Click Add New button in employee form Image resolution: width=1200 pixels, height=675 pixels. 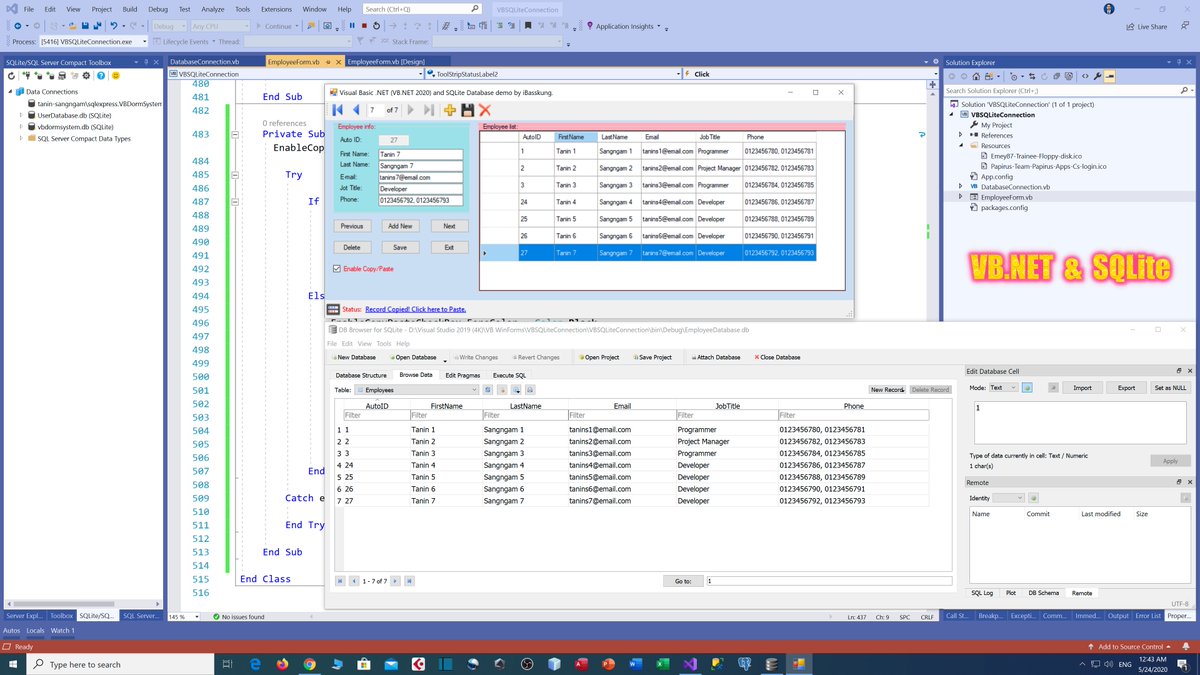tap(400, 226)
